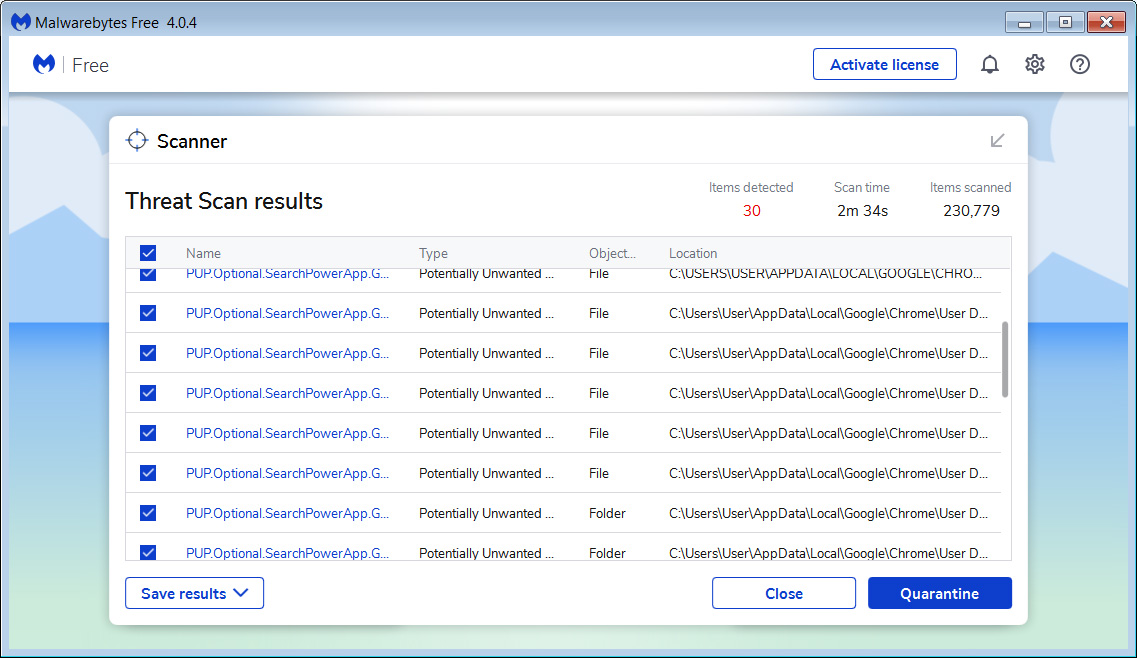Click the Malwarebytes logo in the header
The image size is (1137, 658).
tap(43, 63)
